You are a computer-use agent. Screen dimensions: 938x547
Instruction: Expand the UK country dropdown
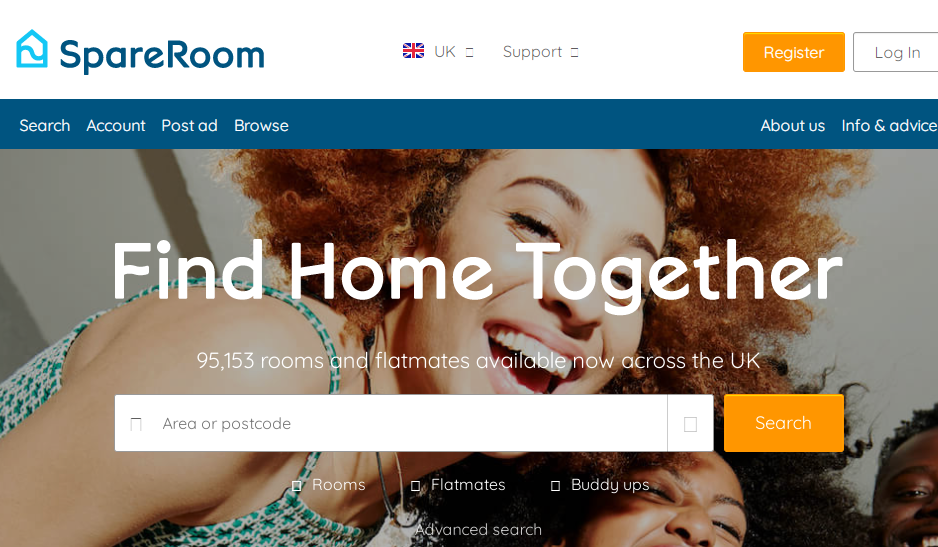pyautogui.click(x=438, y=51)
